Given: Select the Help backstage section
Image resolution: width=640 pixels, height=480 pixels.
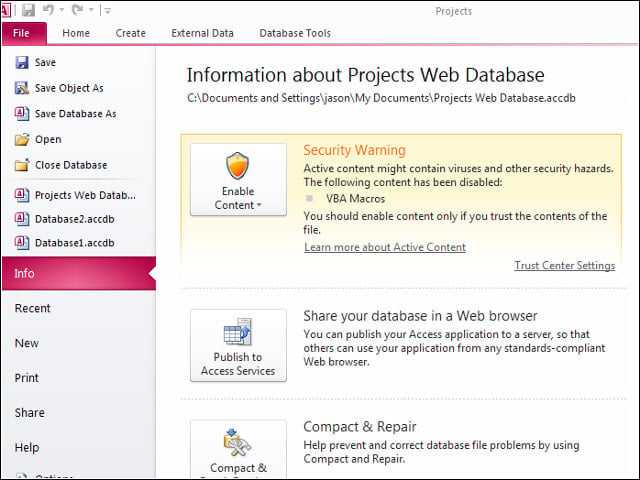Looking at the screenshot, I should tap(27, 448).
